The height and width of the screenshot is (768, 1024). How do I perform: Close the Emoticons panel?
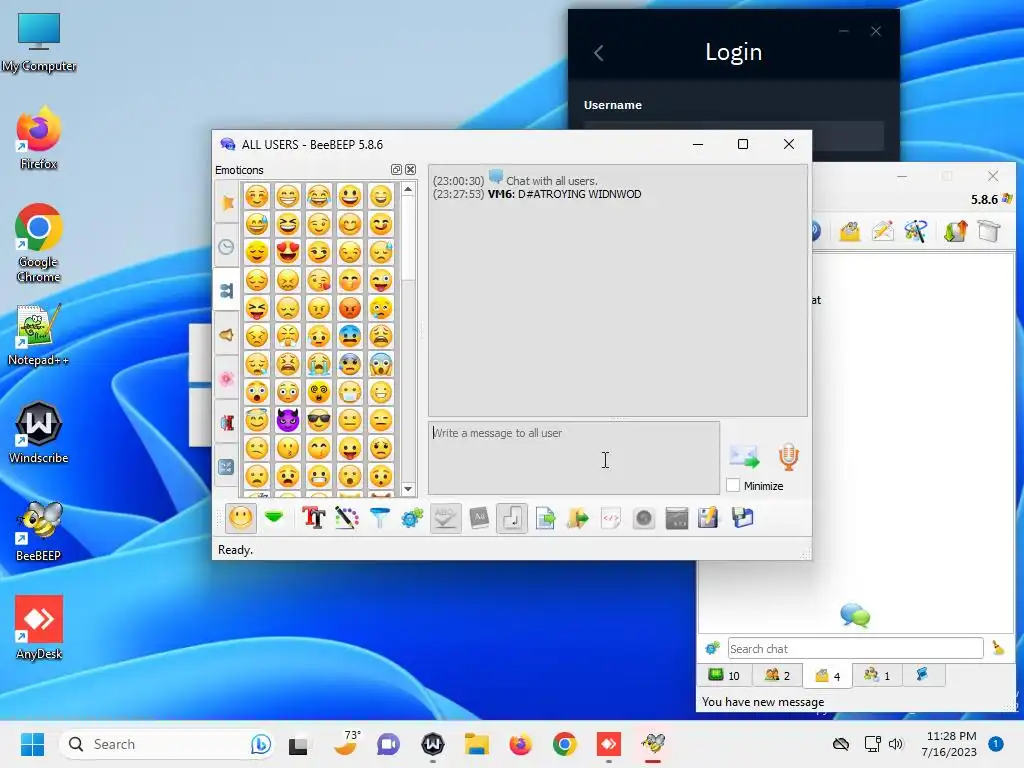(410, 170)
